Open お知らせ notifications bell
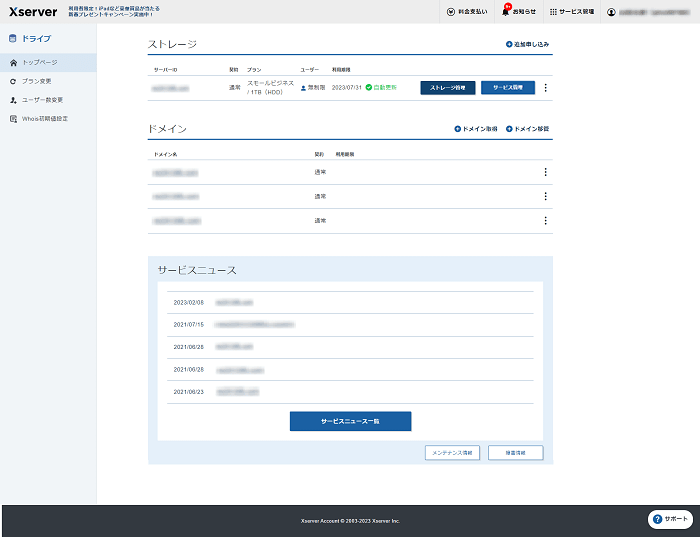Viewport: 700px width, 537px height. point(519,12)
